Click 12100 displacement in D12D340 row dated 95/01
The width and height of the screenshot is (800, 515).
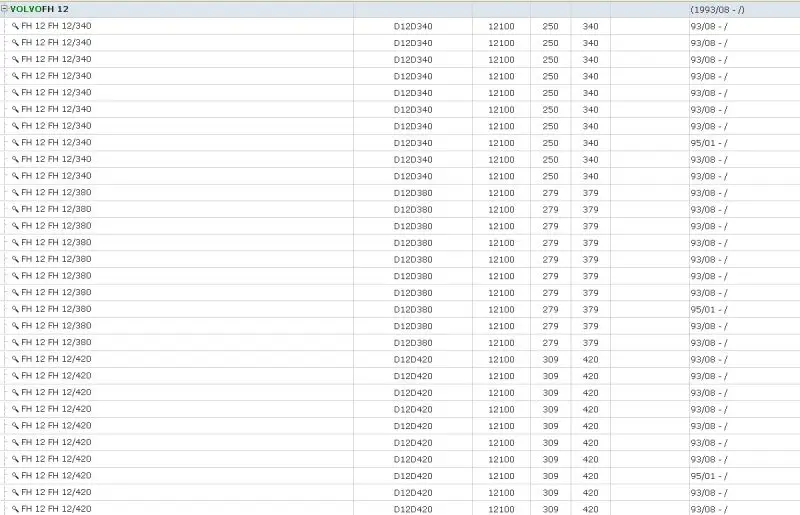[501, 143]
